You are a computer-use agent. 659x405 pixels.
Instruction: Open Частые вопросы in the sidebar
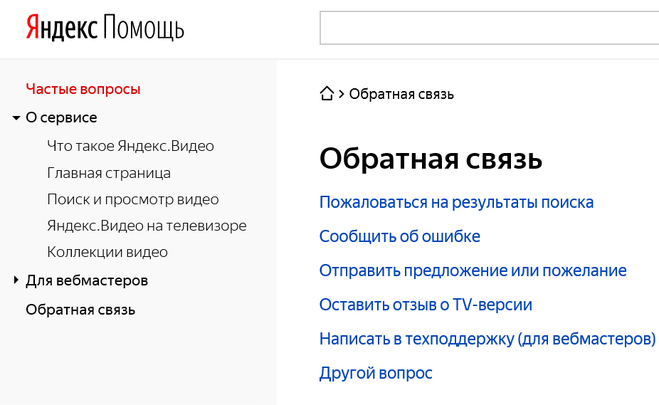pos(83,89)
